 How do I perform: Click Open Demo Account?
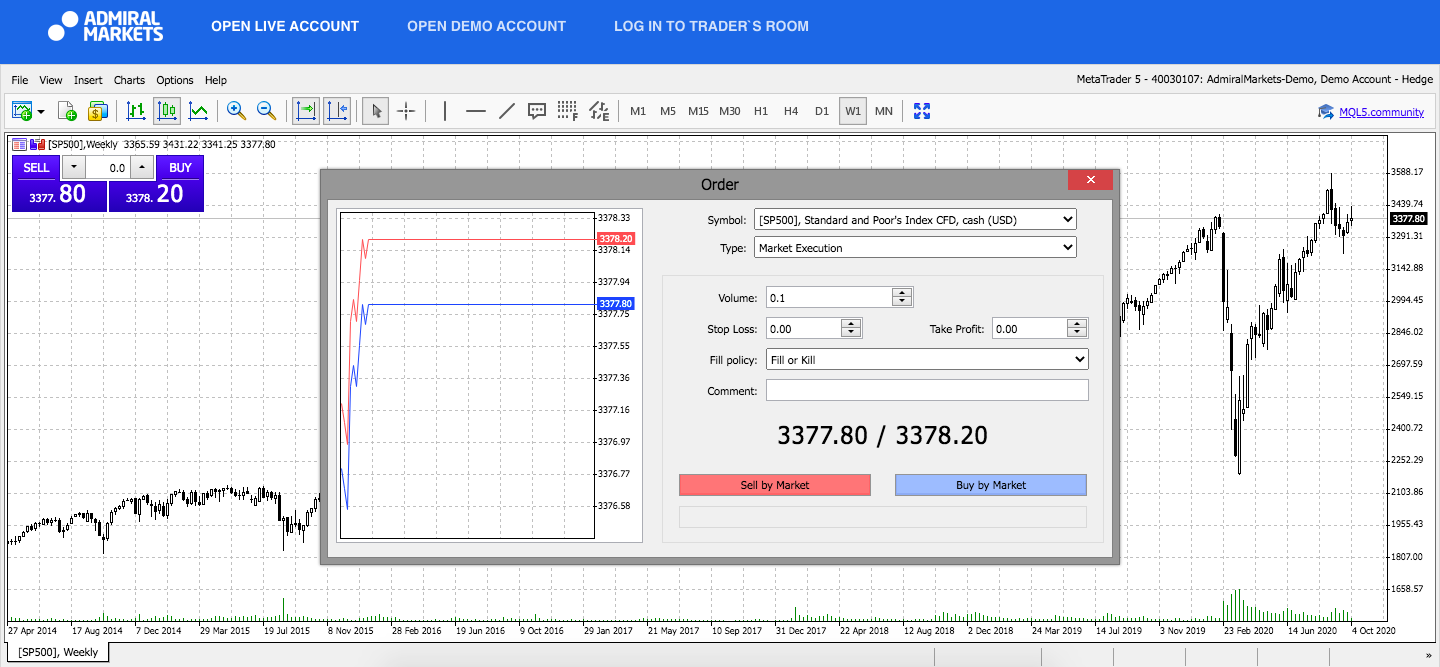486,26
